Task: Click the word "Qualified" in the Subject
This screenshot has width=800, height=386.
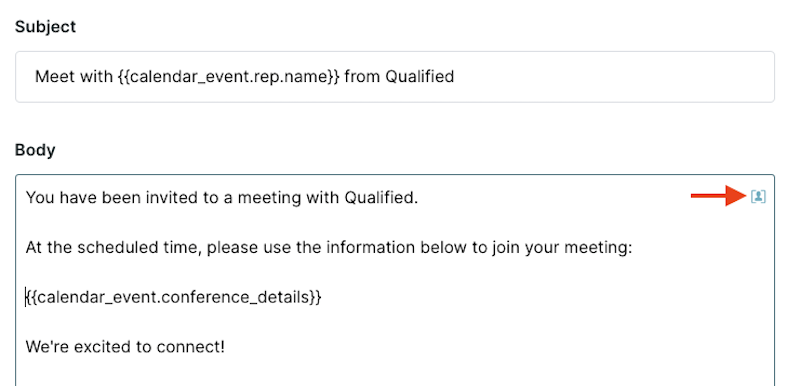Action: pyautogui.click(x=419, y=76)
